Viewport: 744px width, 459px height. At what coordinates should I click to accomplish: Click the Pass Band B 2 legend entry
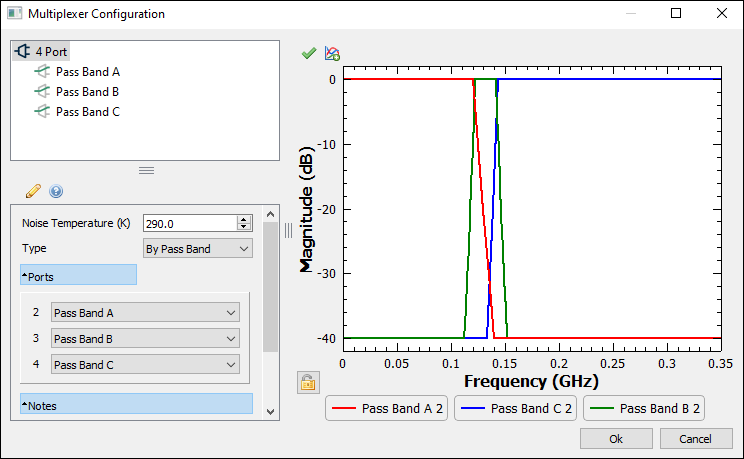(644, 408)
